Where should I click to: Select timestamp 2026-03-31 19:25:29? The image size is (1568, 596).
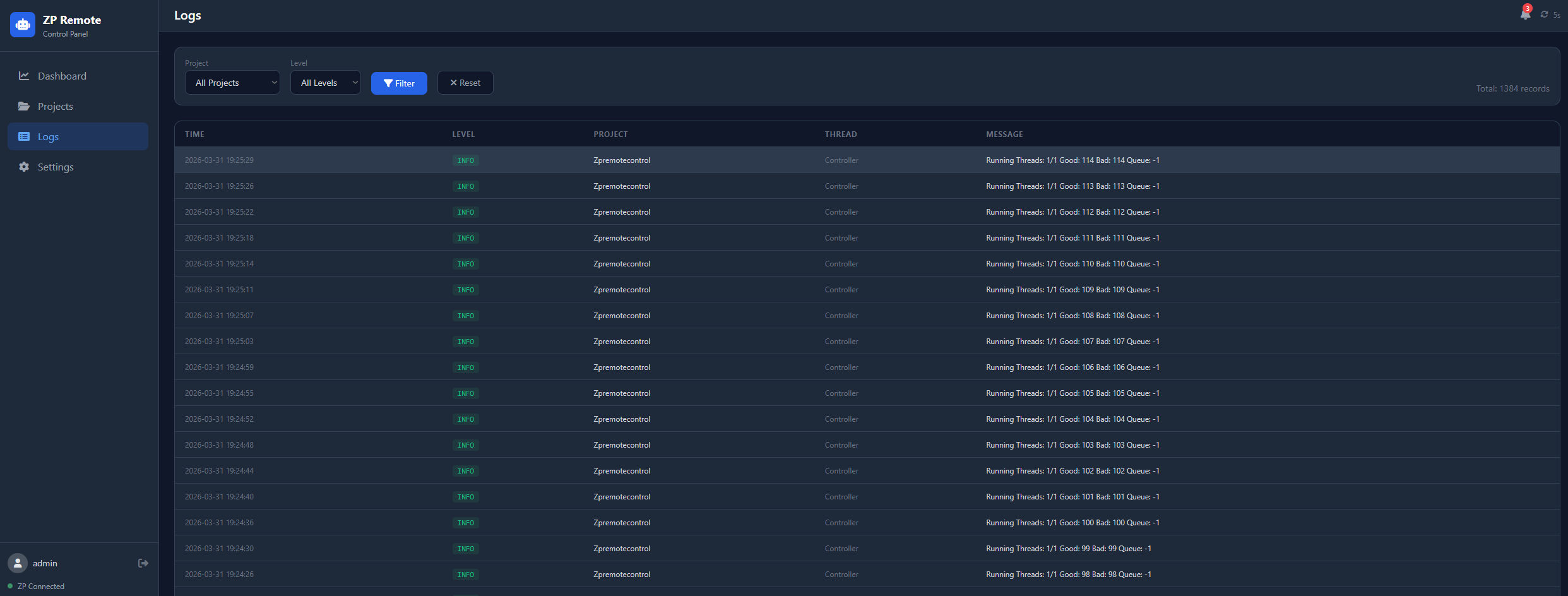[219, 160]
